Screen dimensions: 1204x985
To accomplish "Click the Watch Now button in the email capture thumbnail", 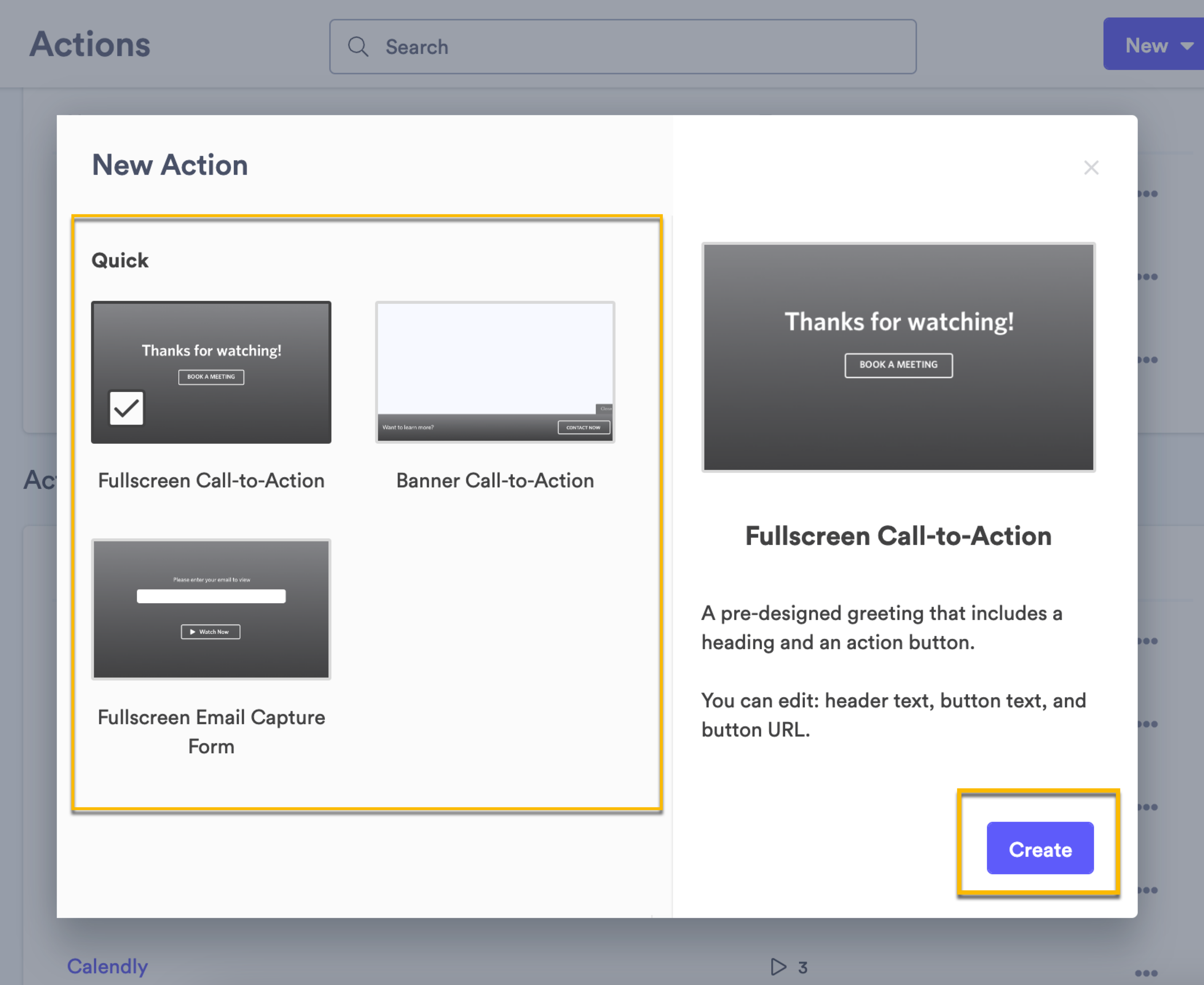I will click(210, 632).
